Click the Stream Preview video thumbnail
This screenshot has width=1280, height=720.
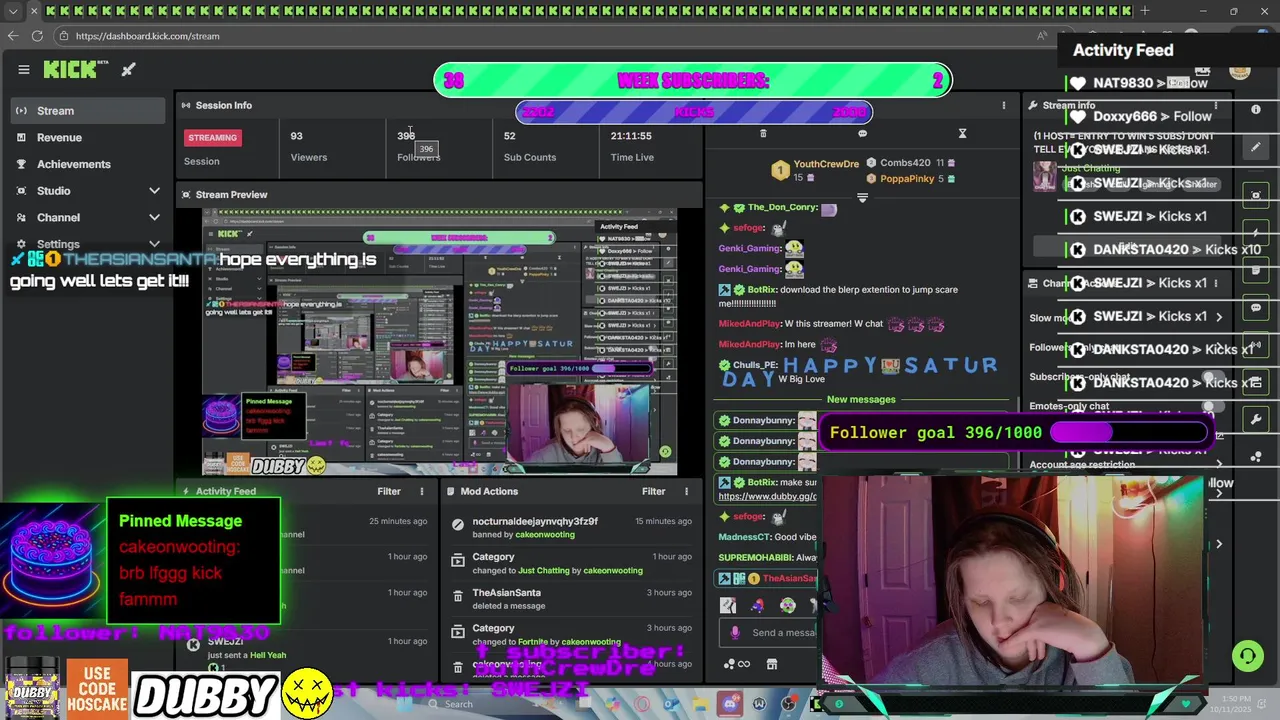click(x=439, y=342)
